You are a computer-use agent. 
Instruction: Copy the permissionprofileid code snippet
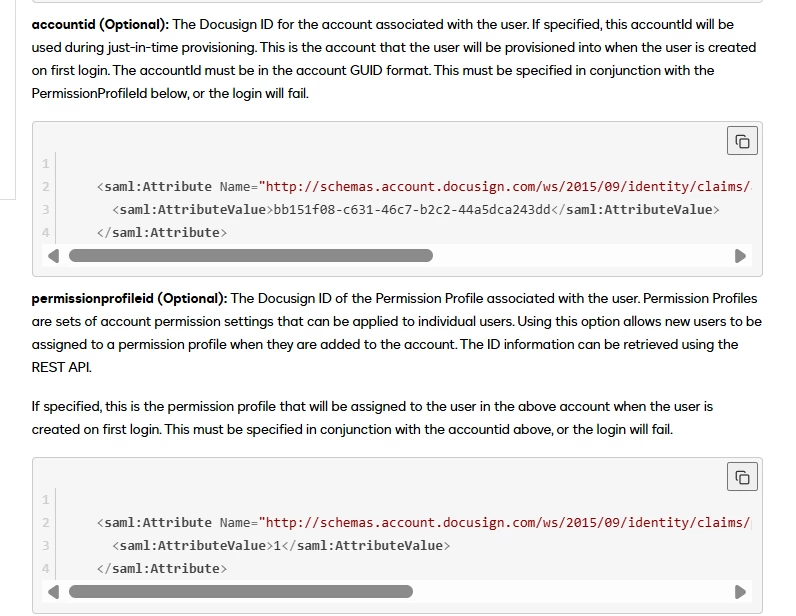point(742,477)
